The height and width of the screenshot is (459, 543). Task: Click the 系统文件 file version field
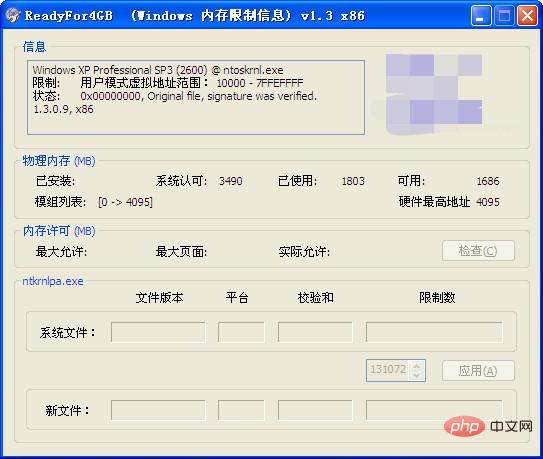click(158, 332)
